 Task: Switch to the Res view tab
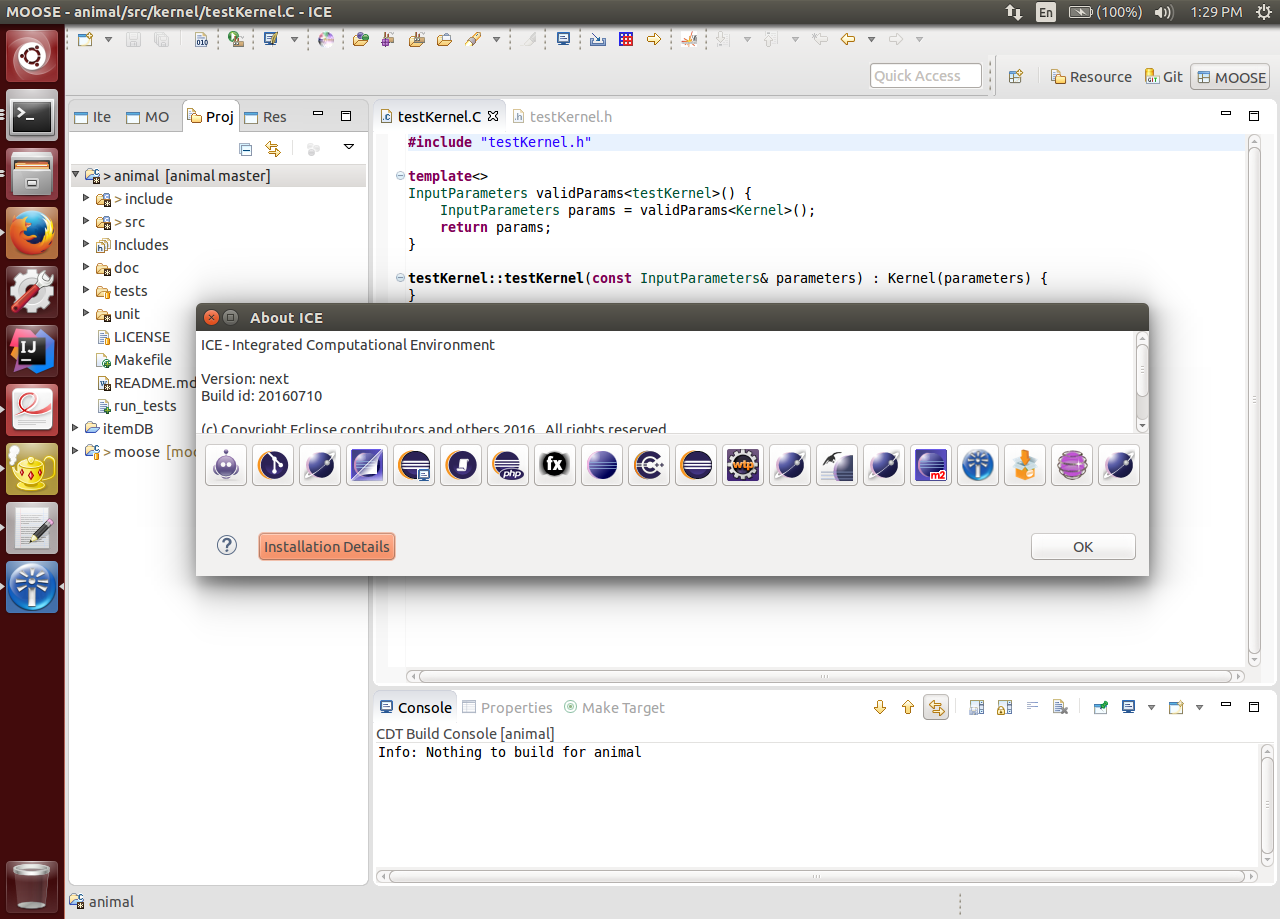tap(265, 116)
